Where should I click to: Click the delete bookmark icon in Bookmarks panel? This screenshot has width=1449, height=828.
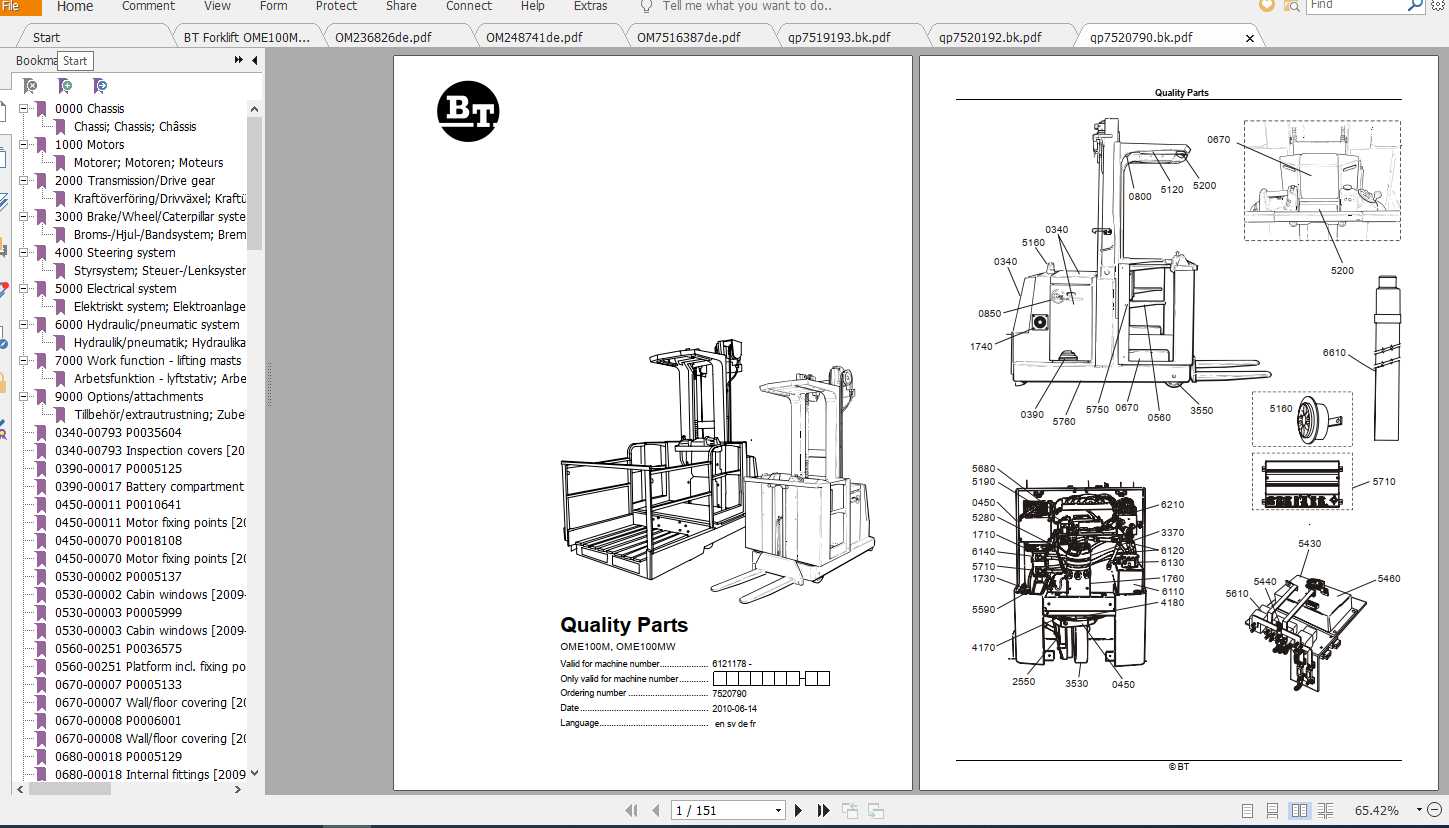tap(31, 86)
